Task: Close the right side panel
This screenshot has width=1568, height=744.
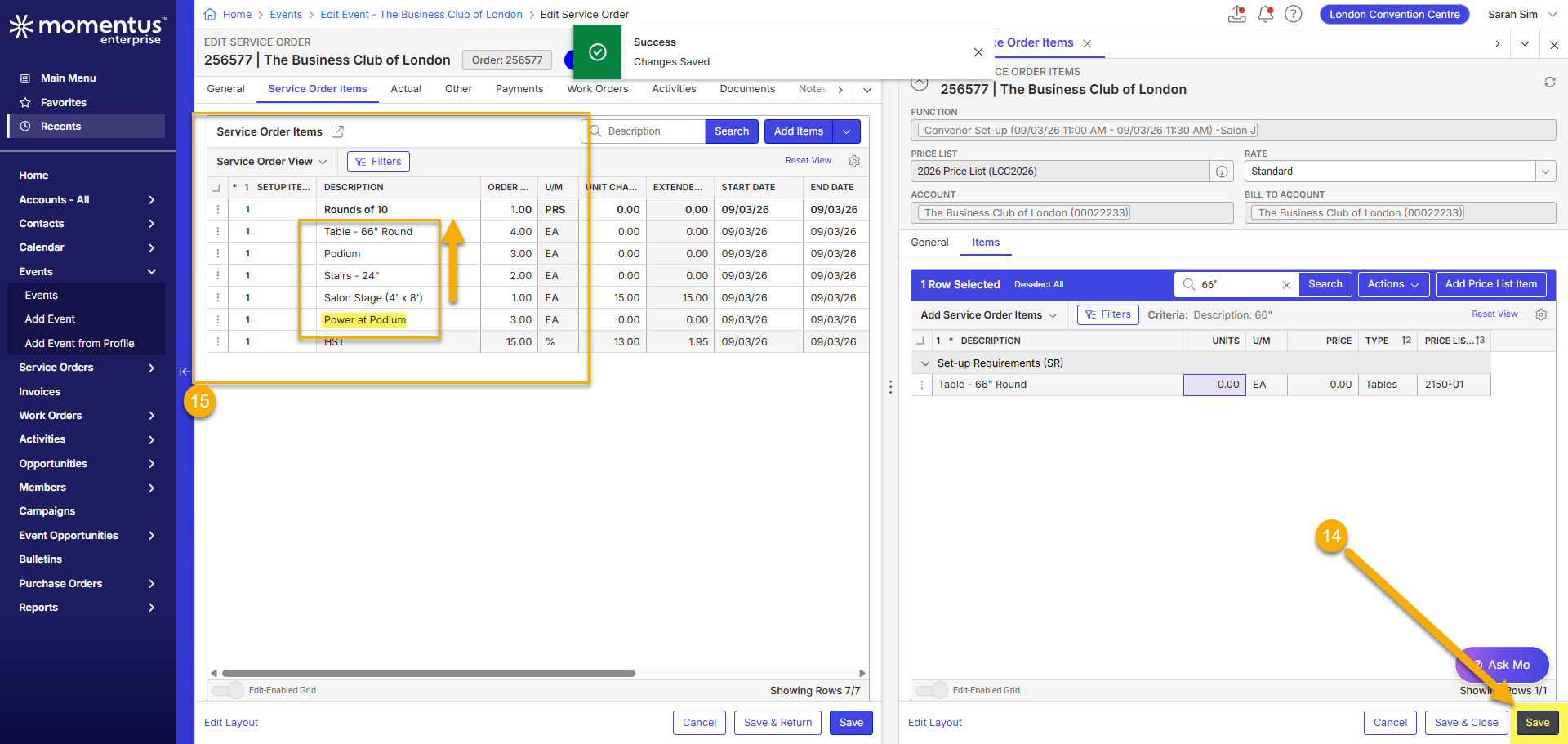Action: [x=1554, y=45]
